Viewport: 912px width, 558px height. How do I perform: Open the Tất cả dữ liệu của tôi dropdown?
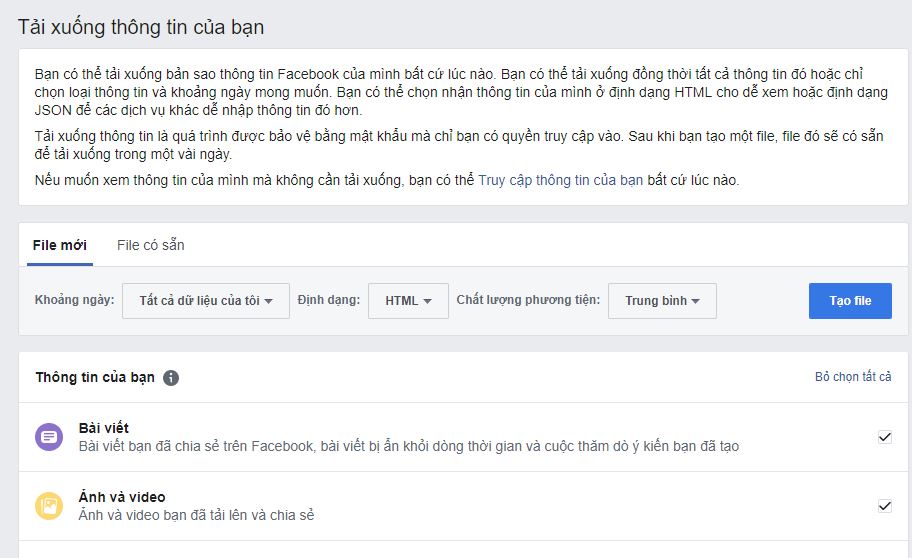pos(206,301)
